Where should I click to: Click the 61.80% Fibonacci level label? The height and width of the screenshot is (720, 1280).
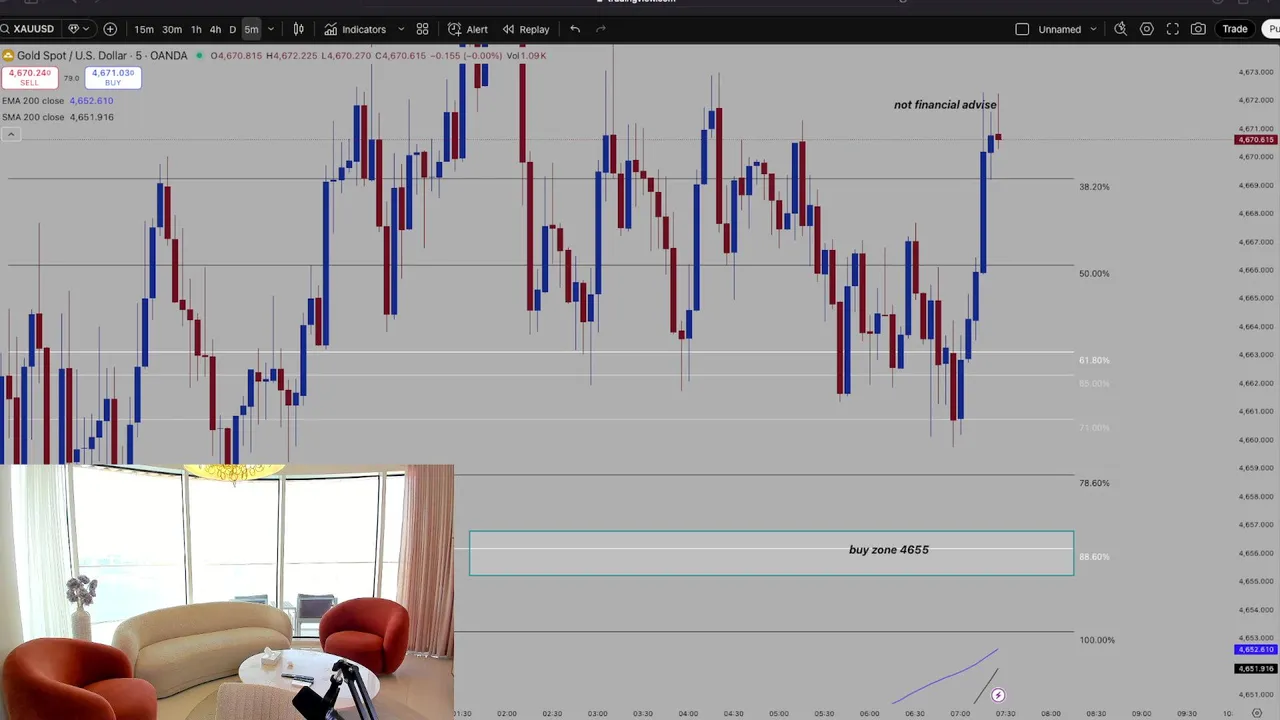pyautogui.click(x=1094, y=360)
